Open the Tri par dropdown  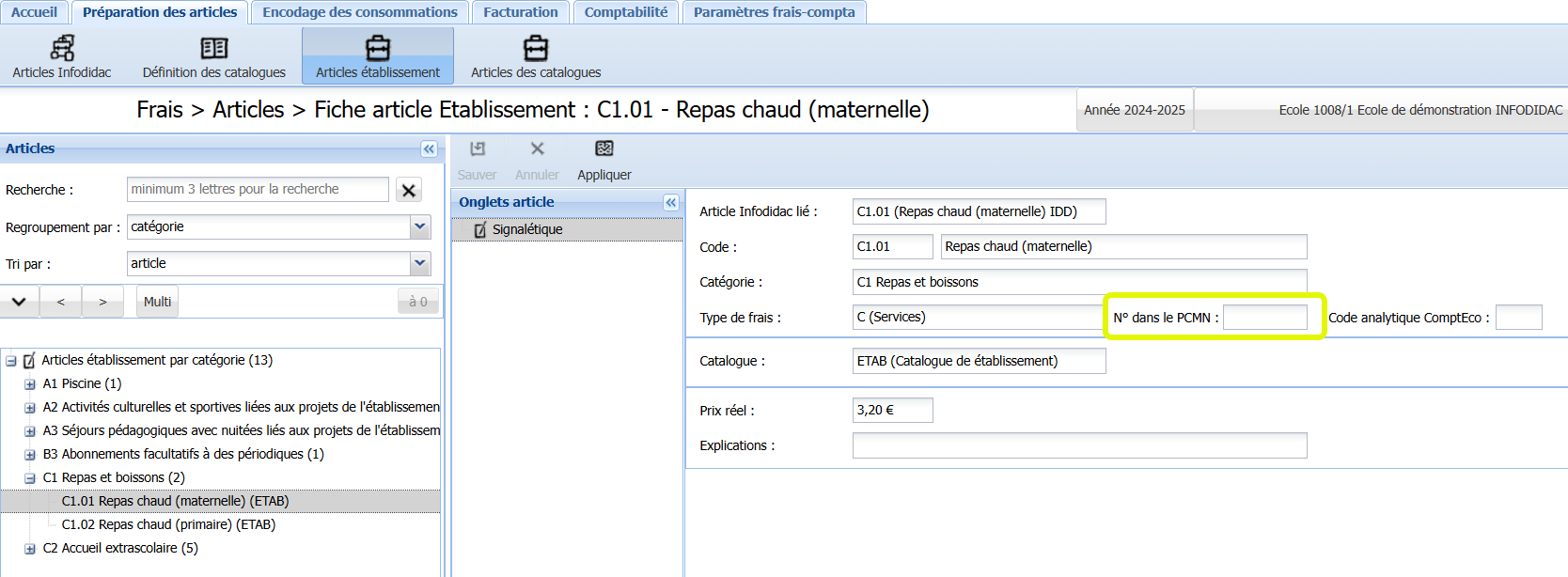coord(420,263)
